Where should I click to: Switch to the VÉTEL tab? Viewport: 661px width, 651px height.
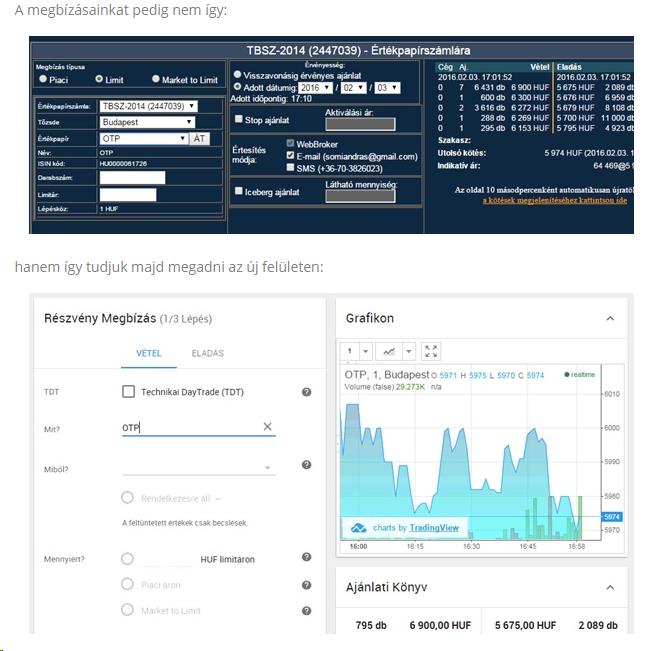[x=149, y=353]
